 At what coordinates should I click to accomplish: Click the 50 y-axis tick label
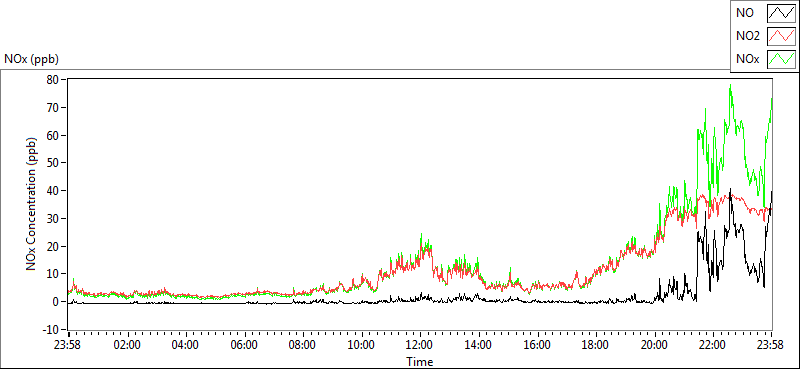[x=54, y=163]
